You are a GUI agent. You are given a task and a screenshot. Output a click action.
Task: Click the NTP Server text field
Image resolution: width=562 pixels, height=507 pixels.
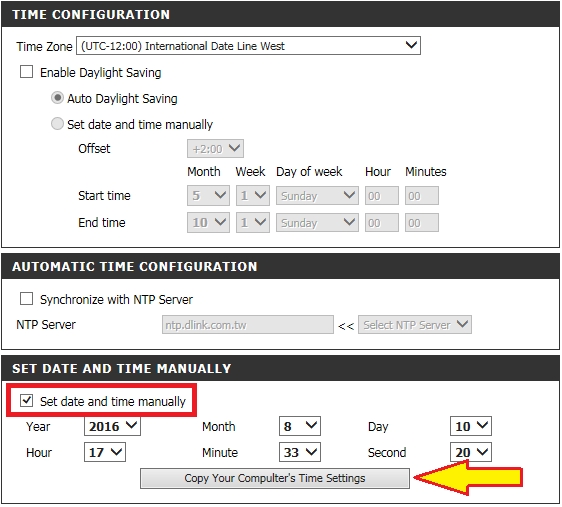pyautogui.click(x=248, y=325)
